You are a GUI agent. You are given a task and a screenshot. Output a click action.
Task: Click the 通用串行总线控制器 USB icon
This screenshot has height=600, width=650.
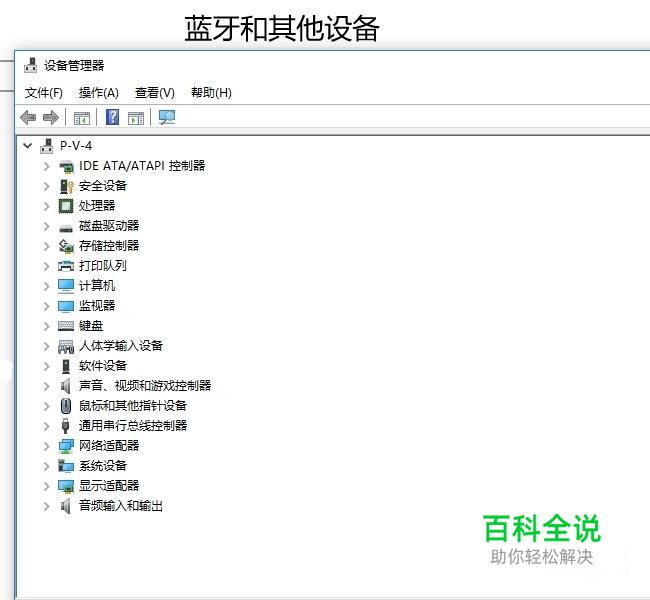tap(65, 426)
